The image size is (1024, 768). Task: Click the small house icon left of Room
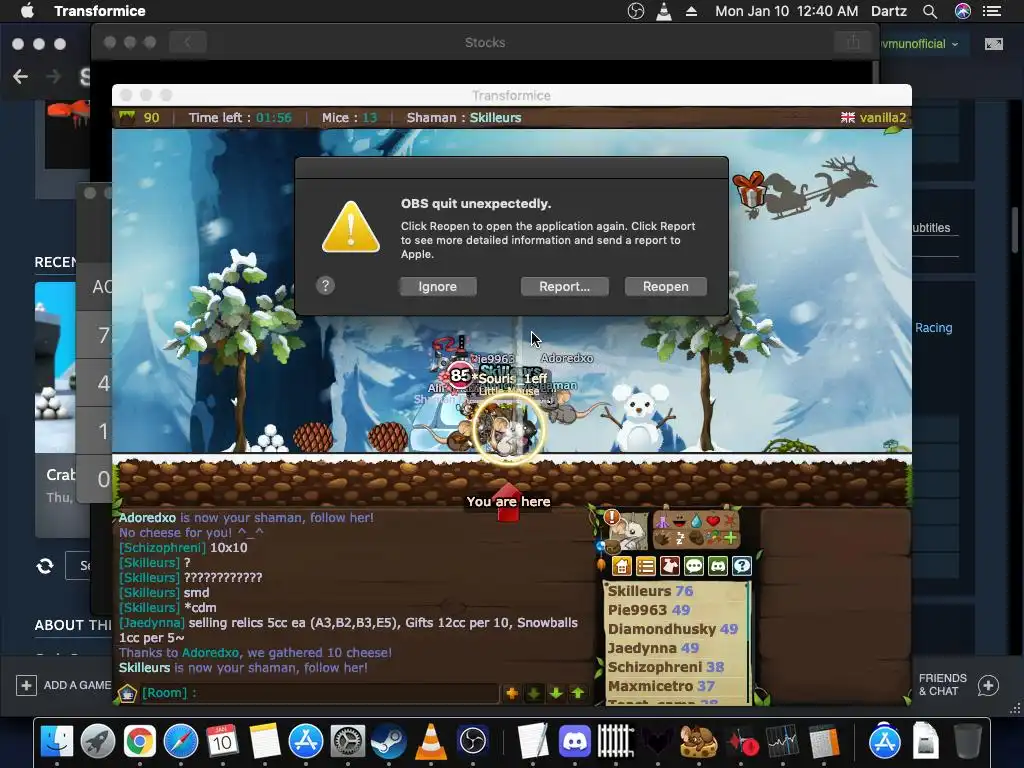(x=127, y=693)
